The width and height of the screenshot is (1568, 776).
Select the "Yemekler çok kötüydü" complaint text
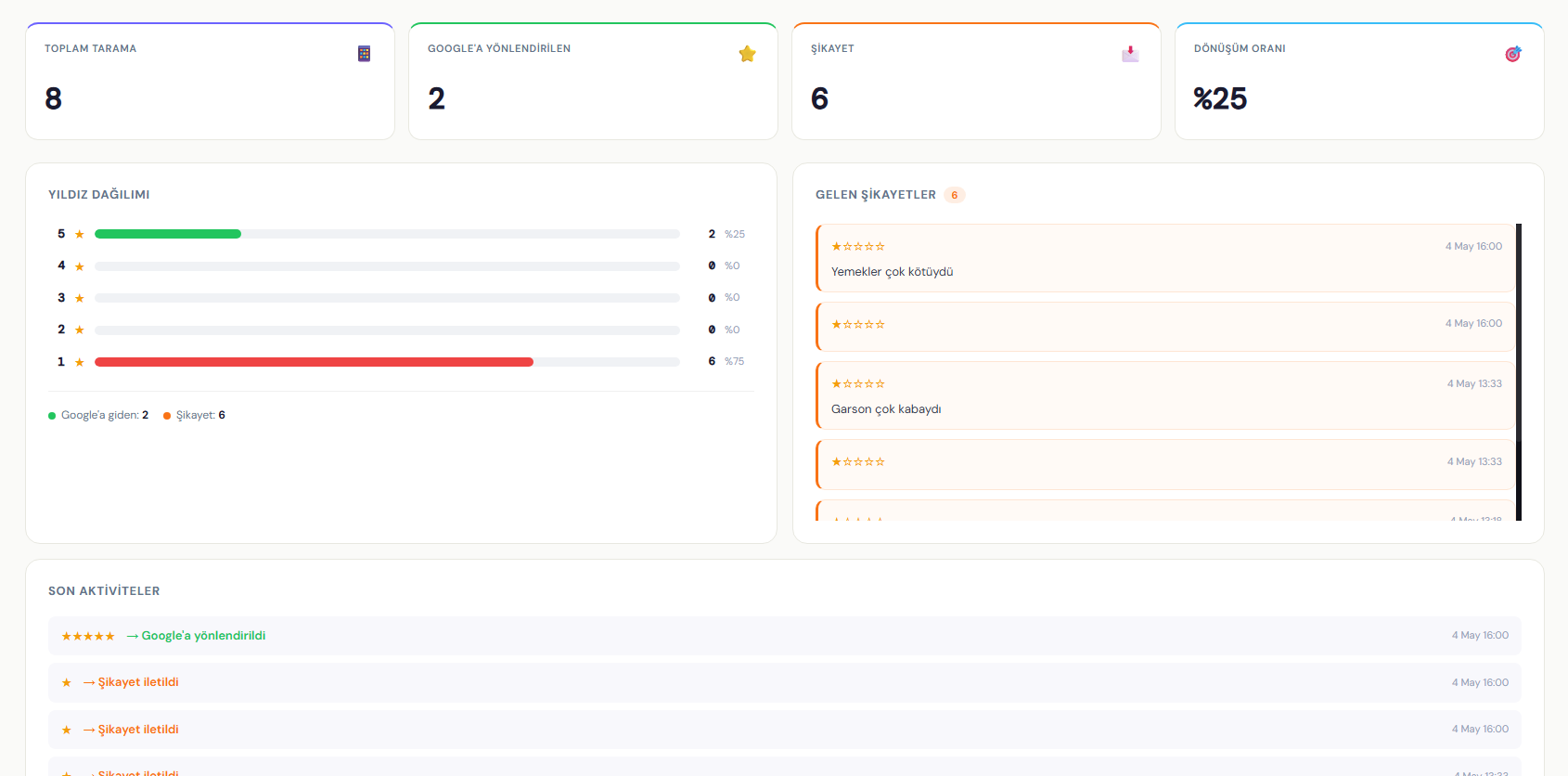point(893,272)
